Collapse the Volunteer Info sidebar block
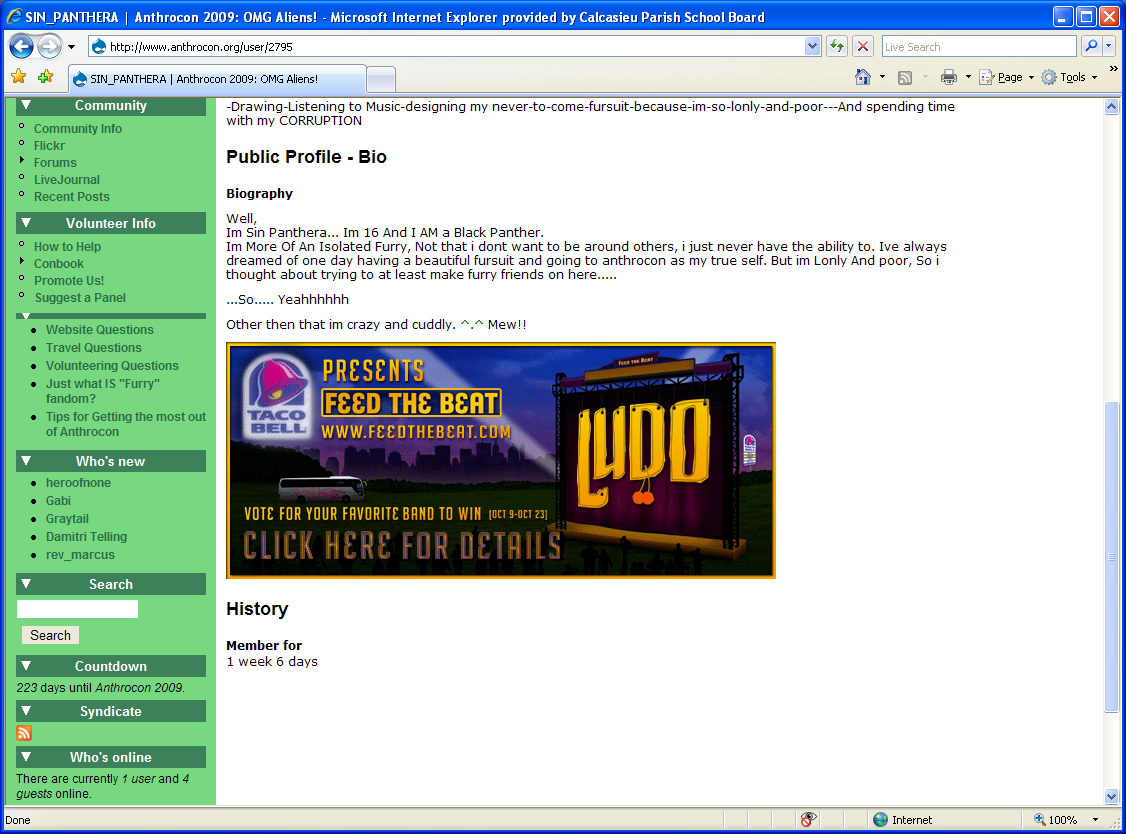 point(27,223)
